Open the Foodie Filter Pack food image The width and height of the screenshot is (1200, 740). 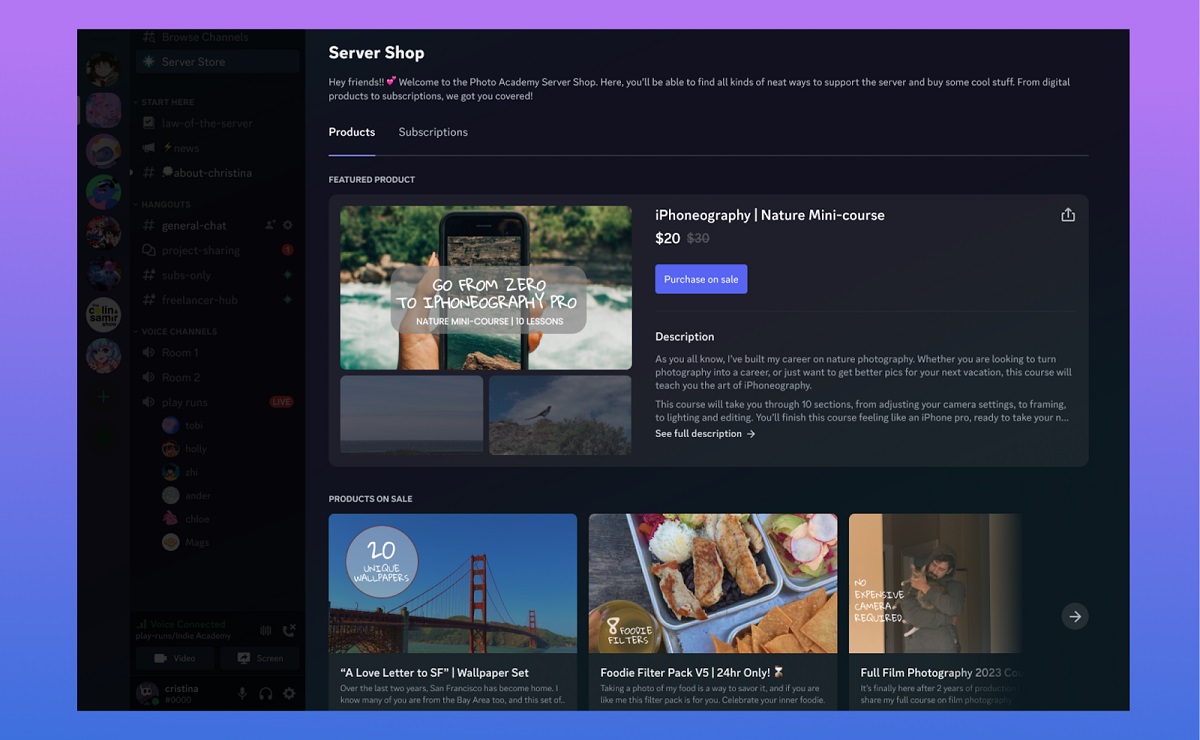pos(713,584)
